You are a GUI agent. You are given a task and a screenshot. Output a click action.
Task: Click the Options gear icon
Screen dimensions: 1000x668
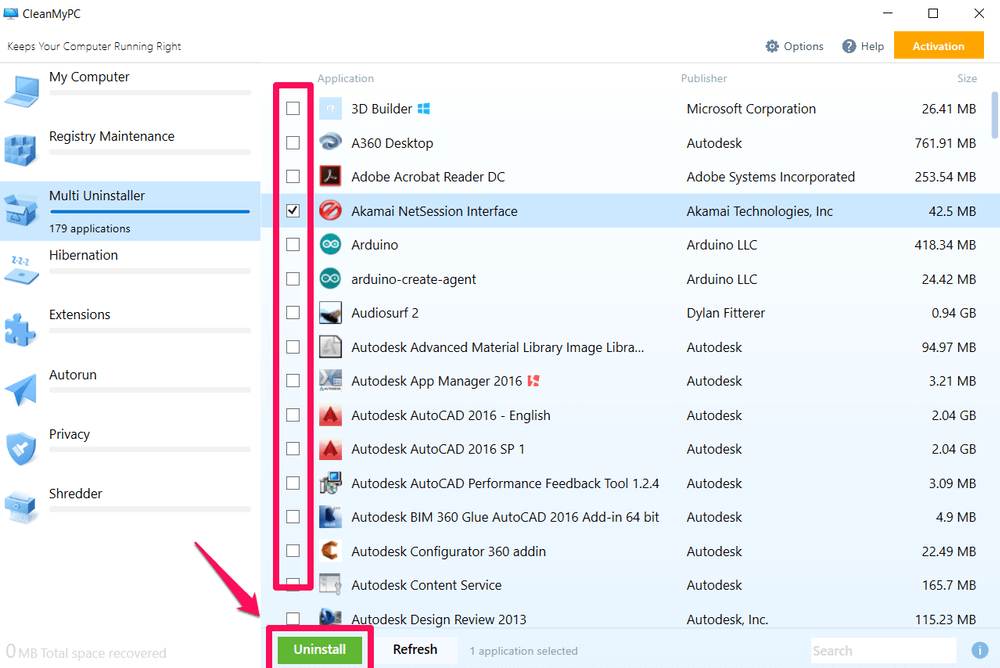pos(772,46)
